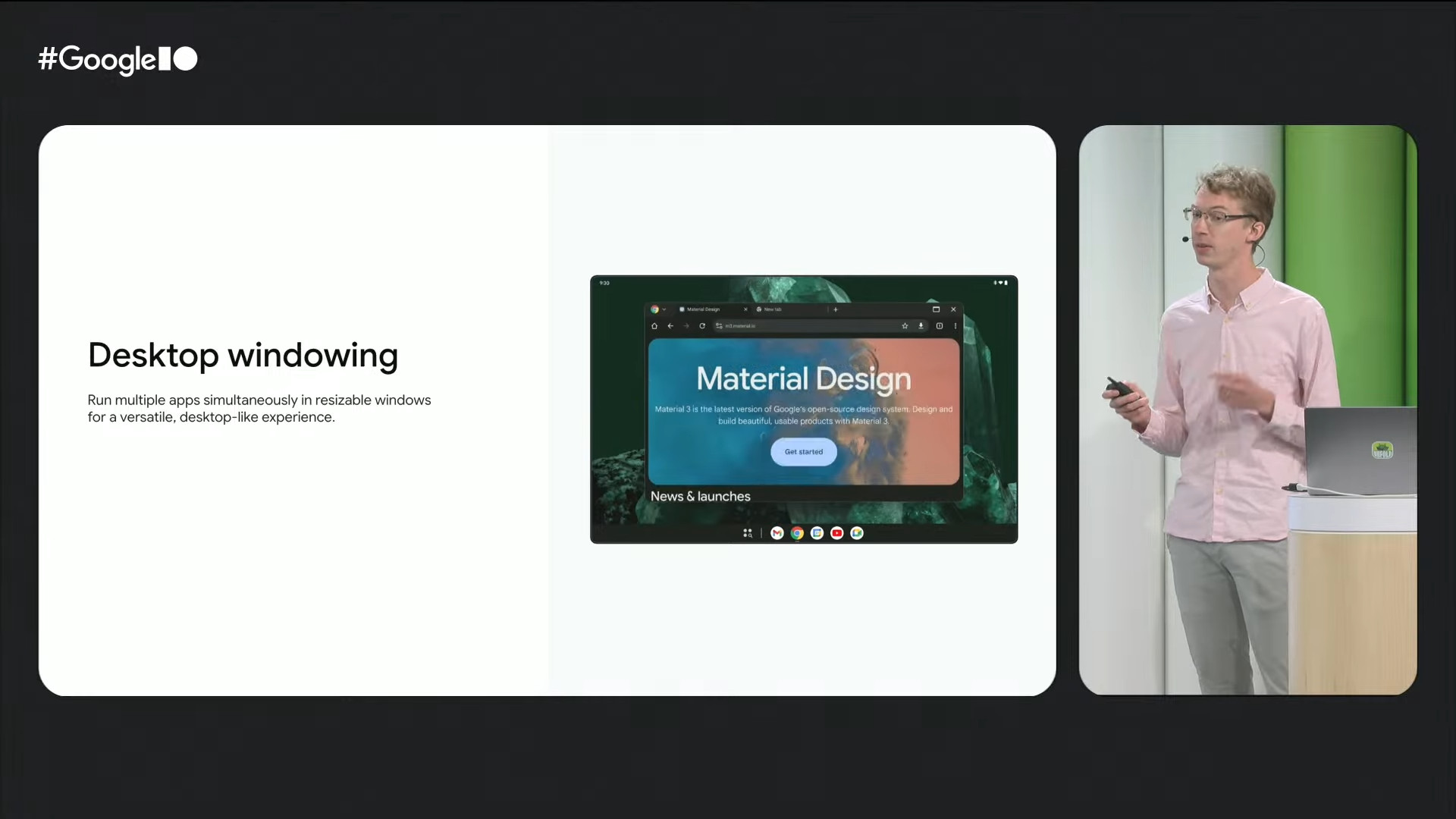Bookmark page with the star icon
Viewport: 1456px width, 819px height.
click(x=905, y=326)
